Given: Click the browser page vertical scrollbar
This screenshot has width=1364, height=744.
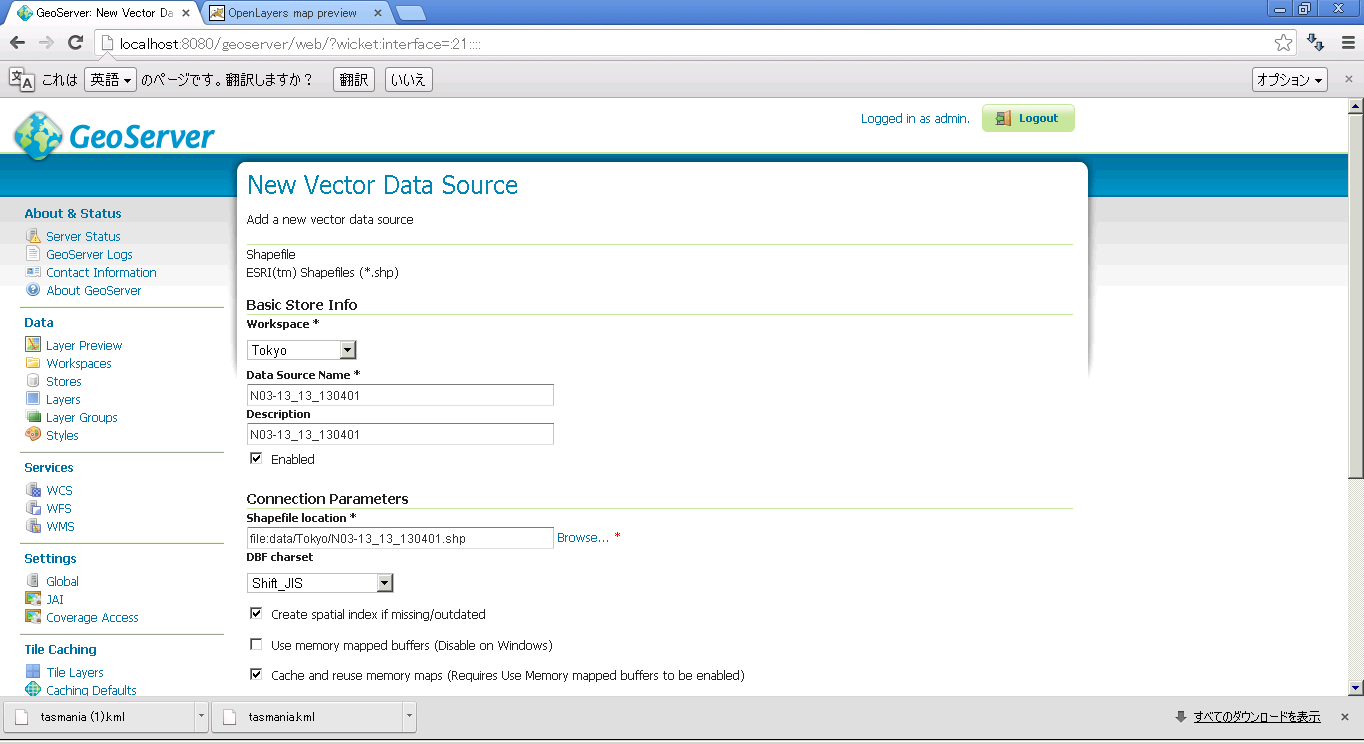Looking at the screenshot, I should [1355, 300].
